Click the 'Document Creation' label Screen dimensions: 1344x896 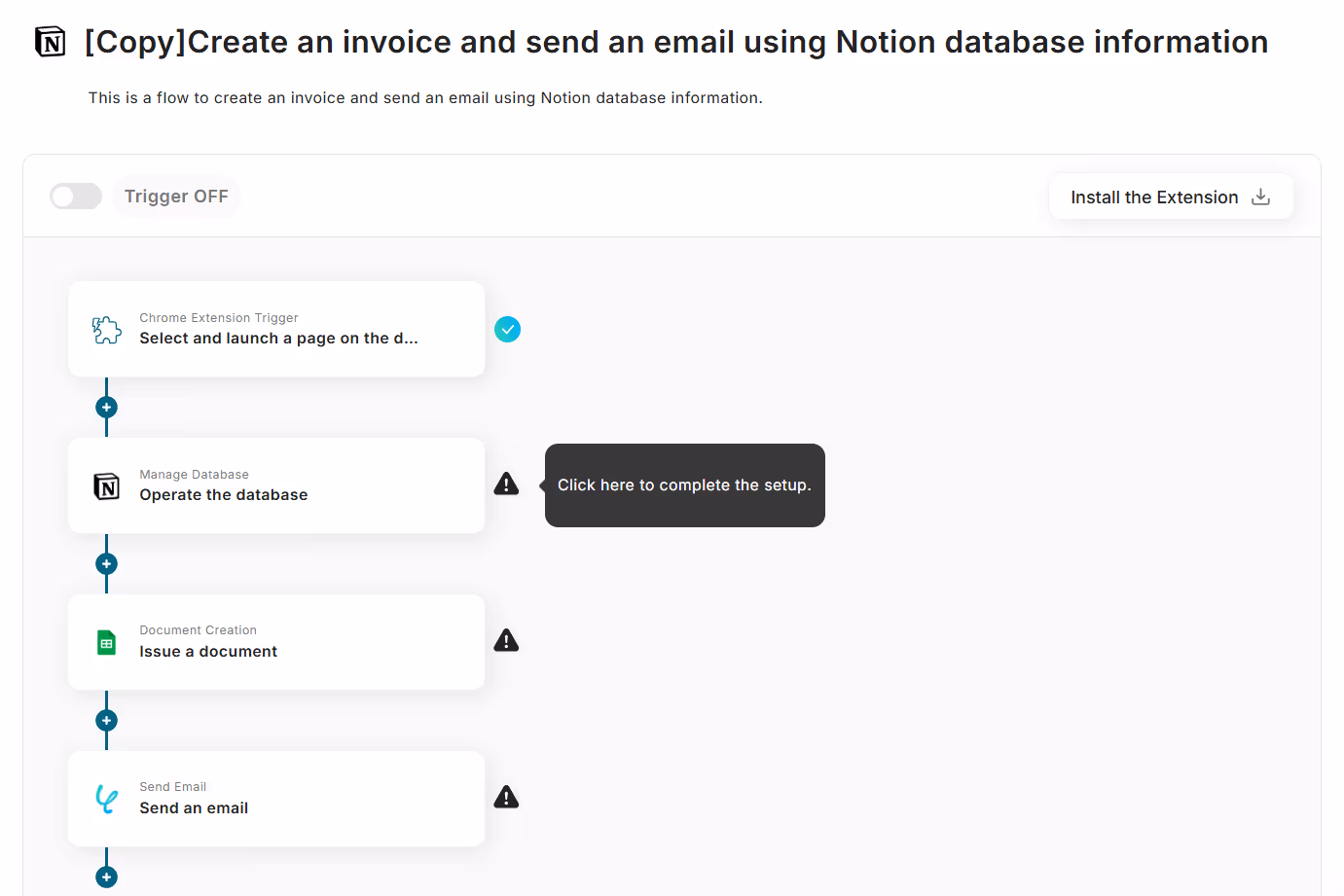pyautogui.click(x=199, y=630)
